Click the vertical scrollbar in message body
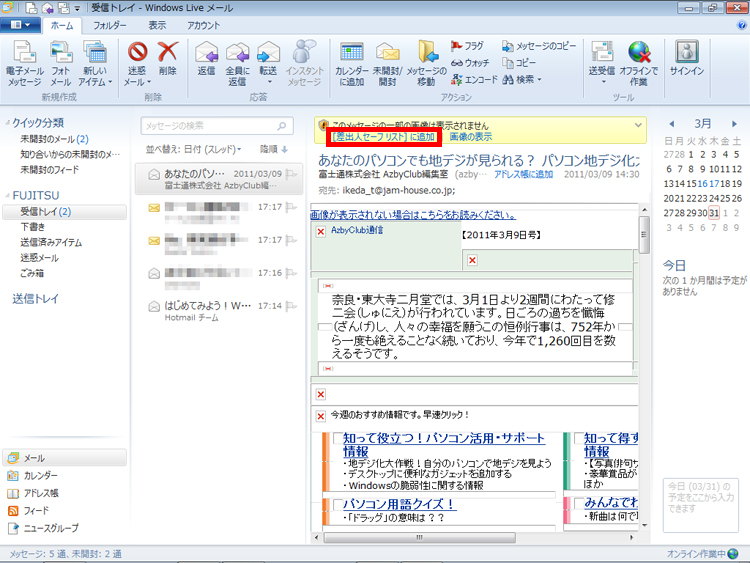 pyautogui.click(x=644, y=234)
